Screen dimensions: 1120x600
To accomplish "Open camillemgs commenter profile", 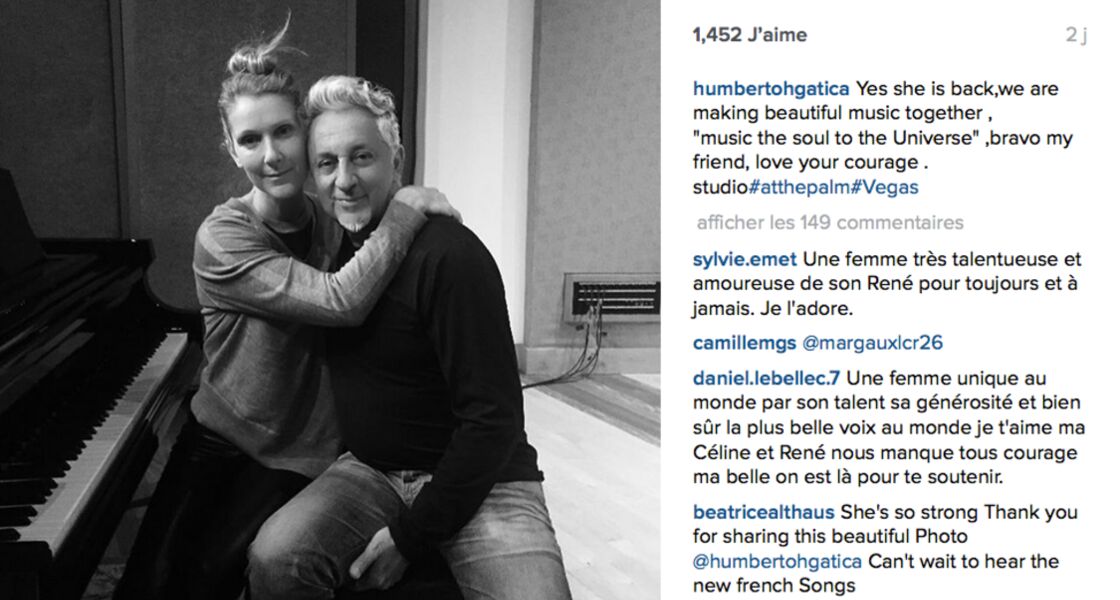I will (x=744, y=343).
